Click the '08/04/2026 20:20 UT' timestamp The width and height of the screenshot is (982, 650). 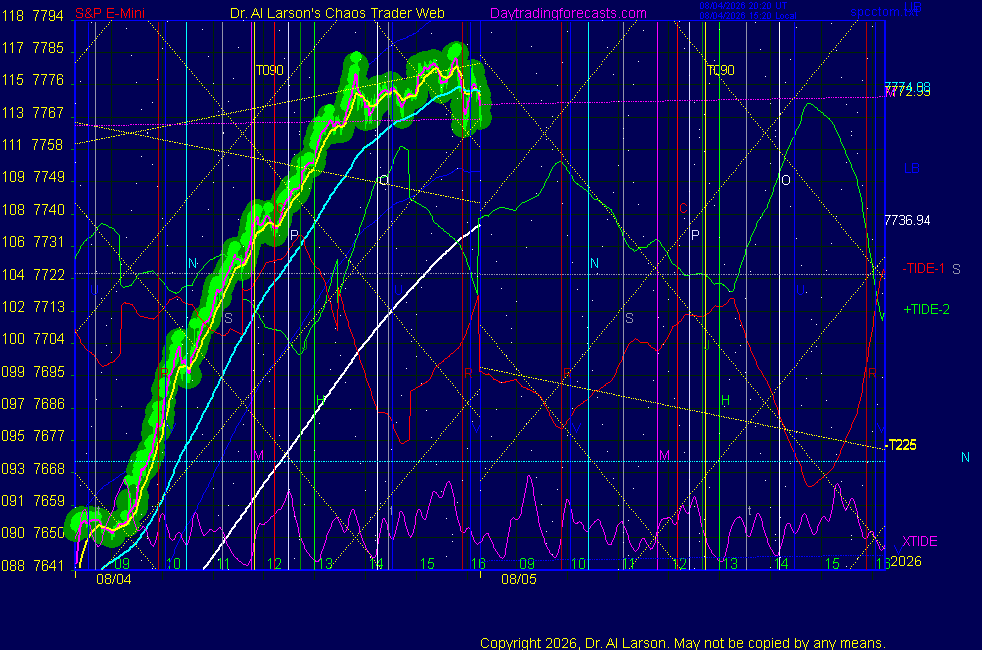point(743,6)
